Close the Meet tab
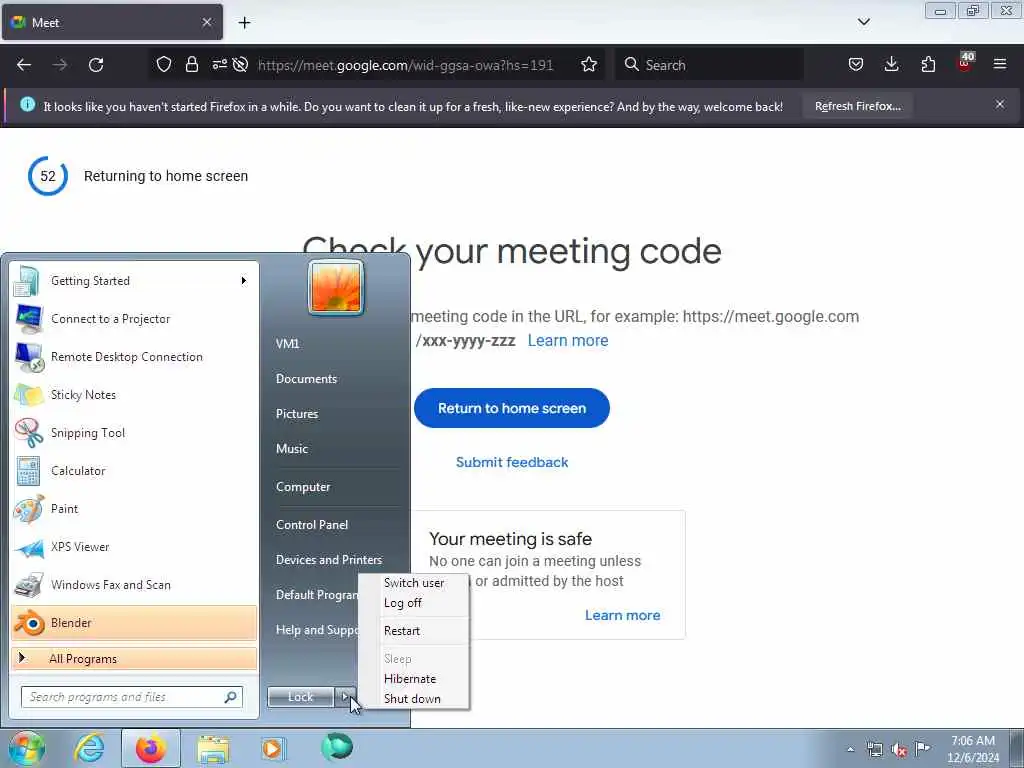Screen dimensions: 1024x768 pyautogui.click(x=206, y=22)
